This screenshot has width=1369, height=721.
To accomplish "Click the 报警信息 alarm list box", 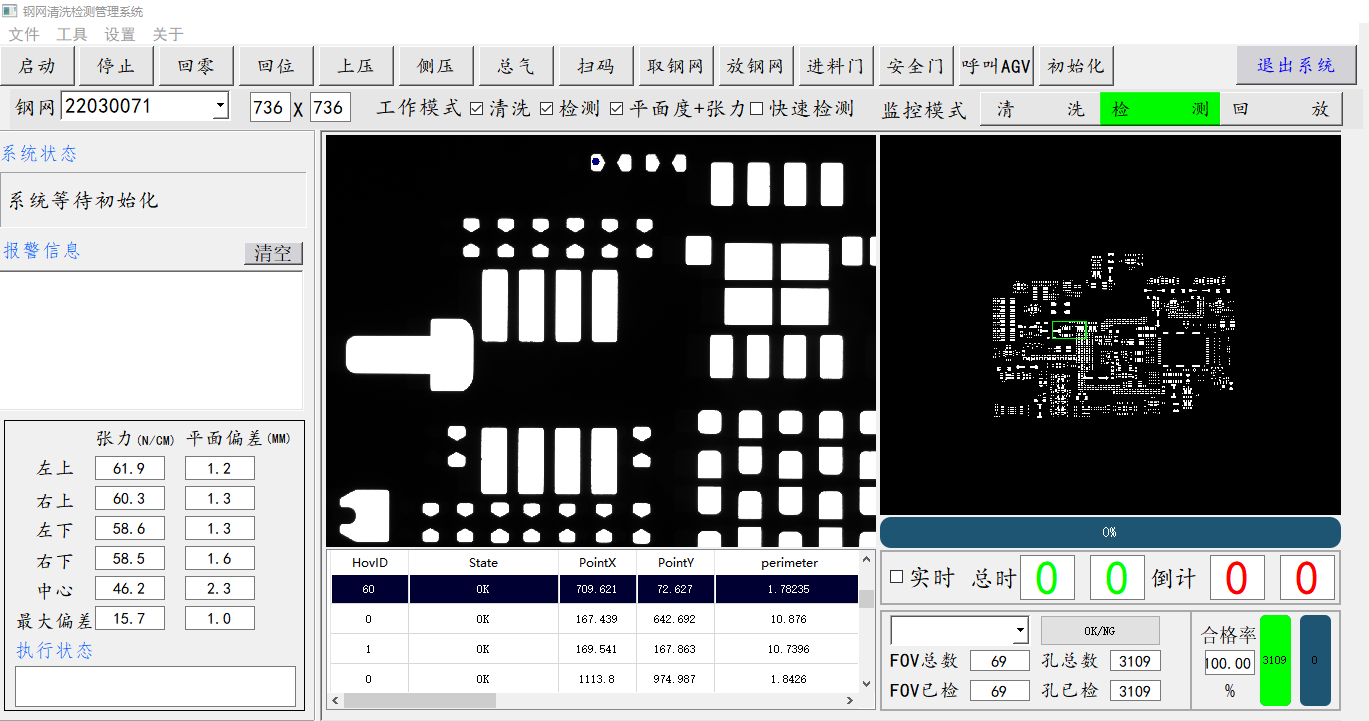I will pyautogui.click(x=151, y=340).
